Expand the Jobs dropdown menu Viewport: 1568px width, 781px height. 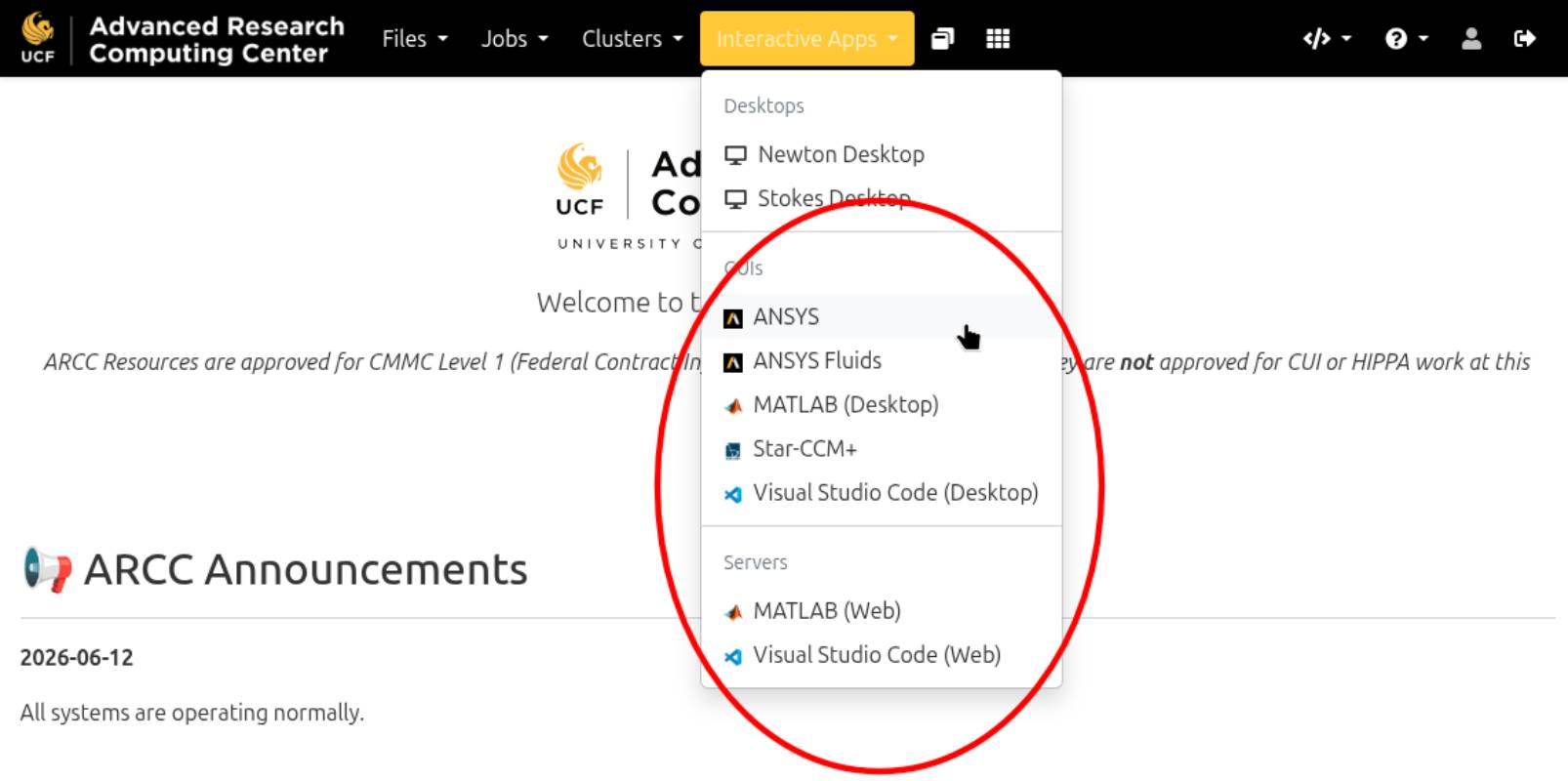[515, 39]
